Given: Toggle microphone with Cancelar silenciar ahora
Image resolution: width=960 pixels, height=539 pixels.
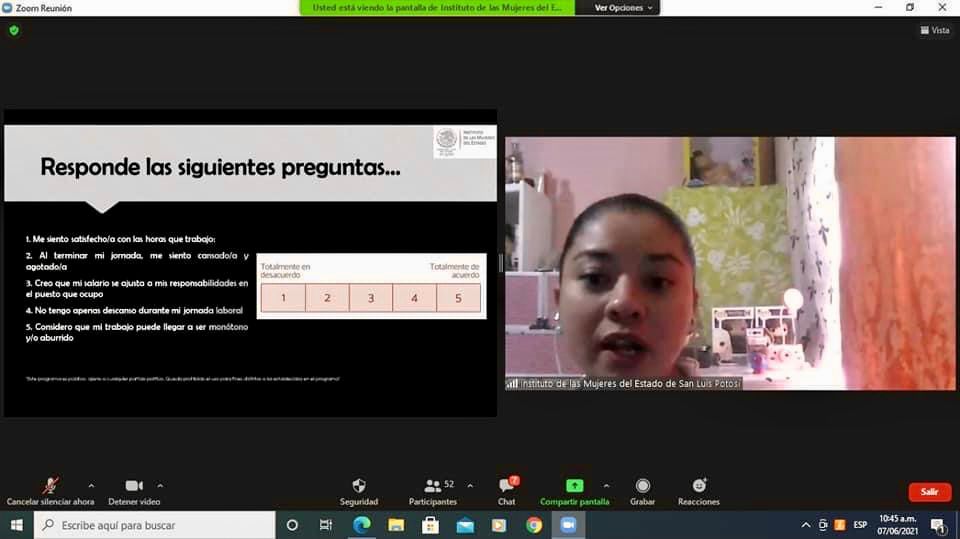Looking at the screenshot, I should click(50, 486).
